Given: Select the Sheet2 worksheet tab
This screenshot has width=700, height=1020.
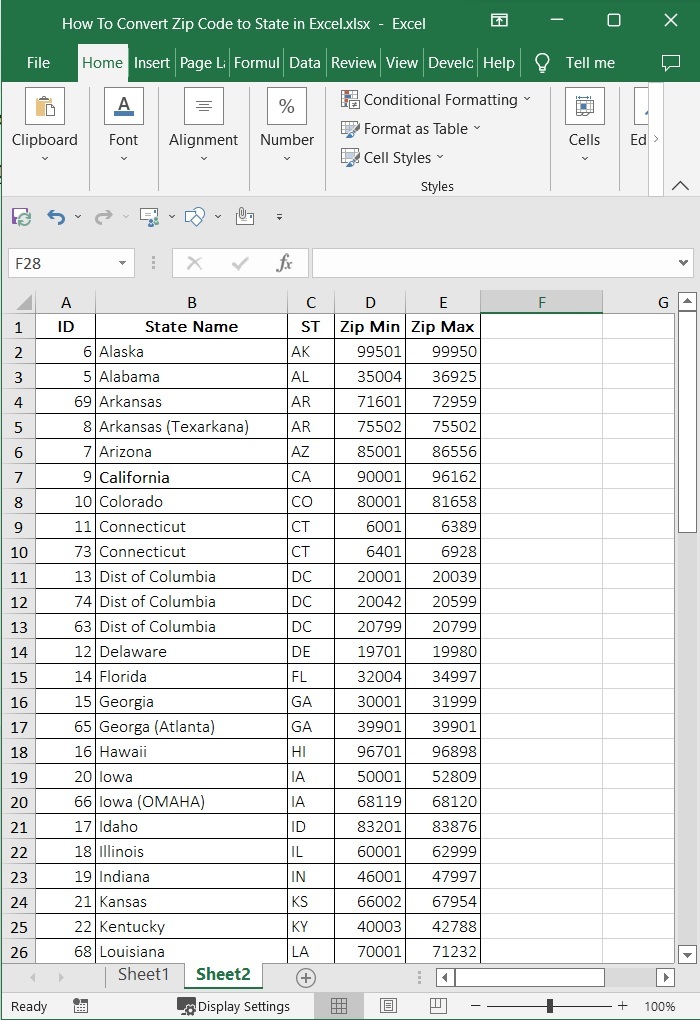Looking at the screenshot, I should (223, 974).
